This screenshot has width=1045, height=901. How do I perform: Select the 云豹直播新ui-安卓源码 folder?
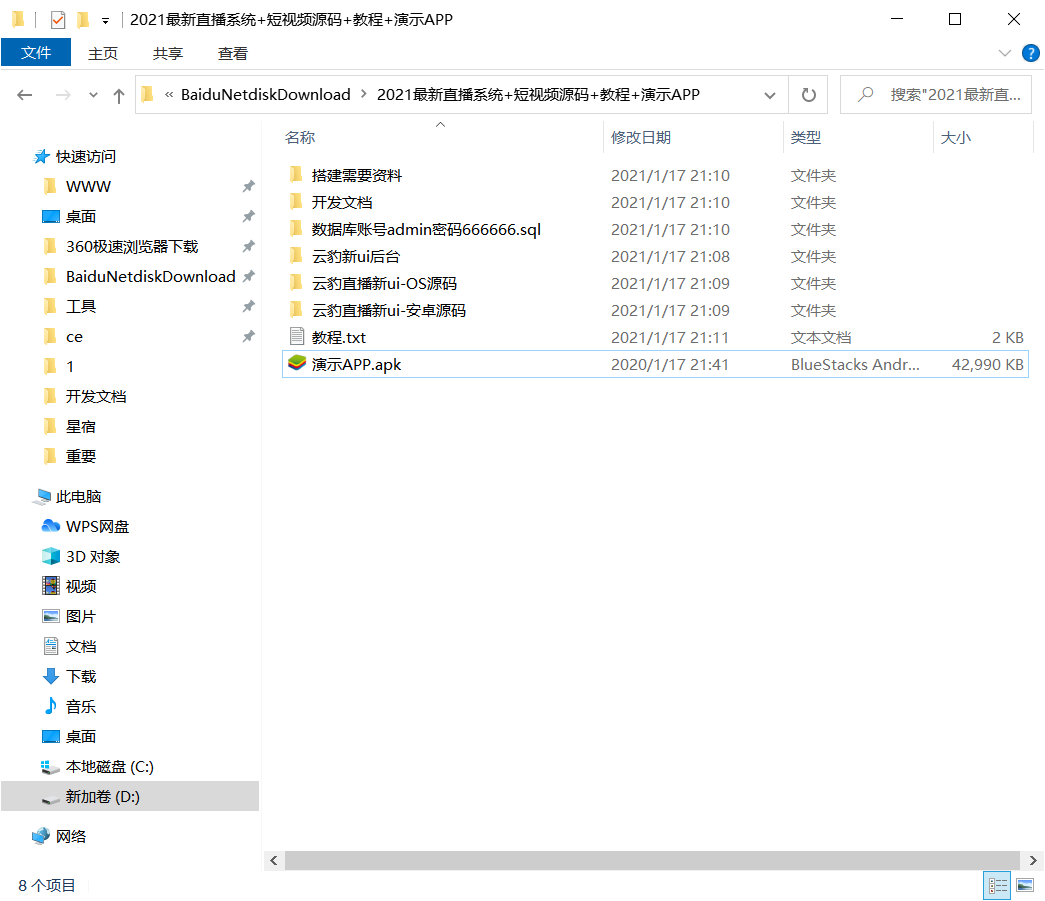pyautogui.click(x=389, y=311)
